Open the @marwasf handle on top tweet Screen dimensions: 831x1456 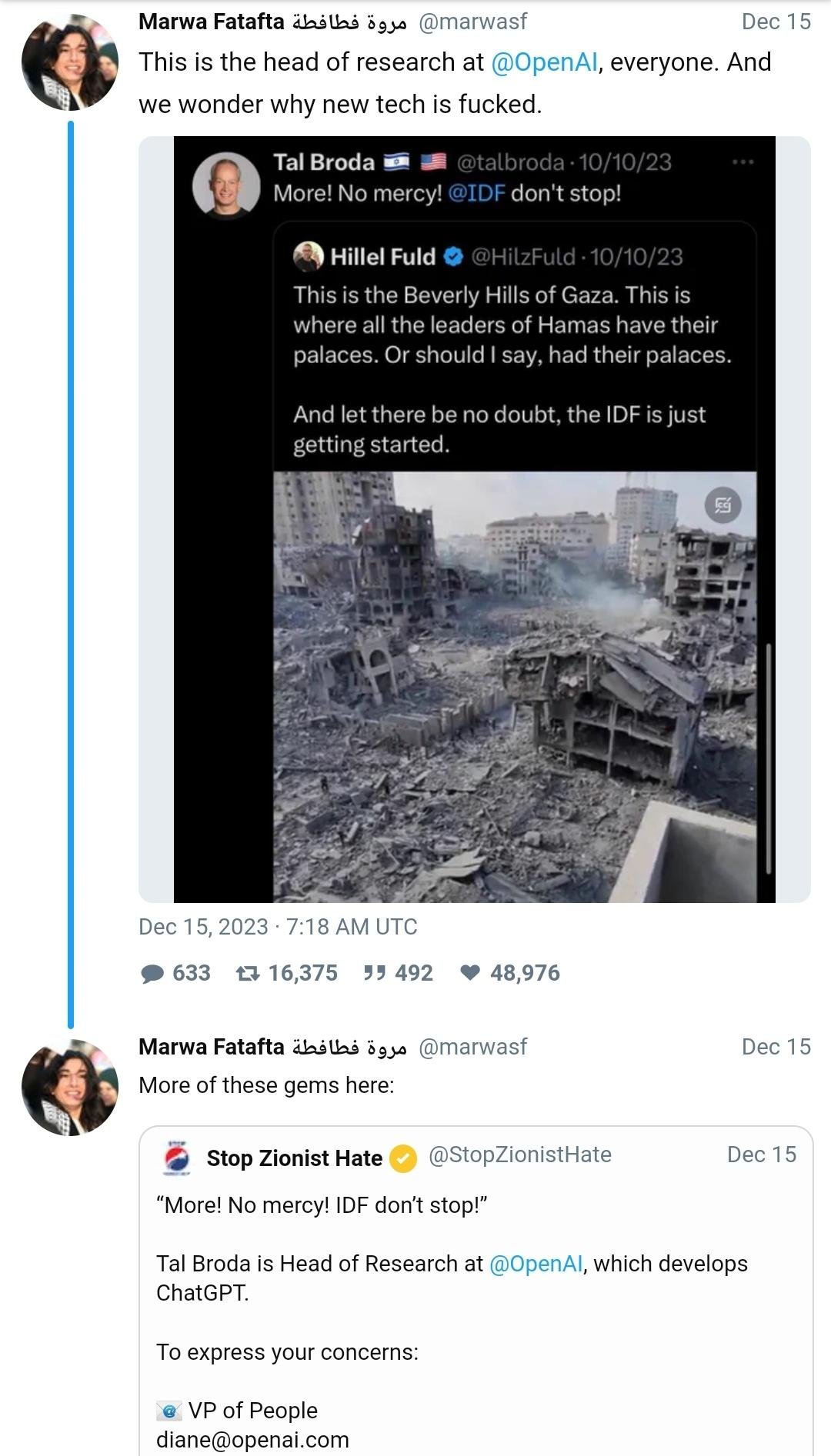472,22
